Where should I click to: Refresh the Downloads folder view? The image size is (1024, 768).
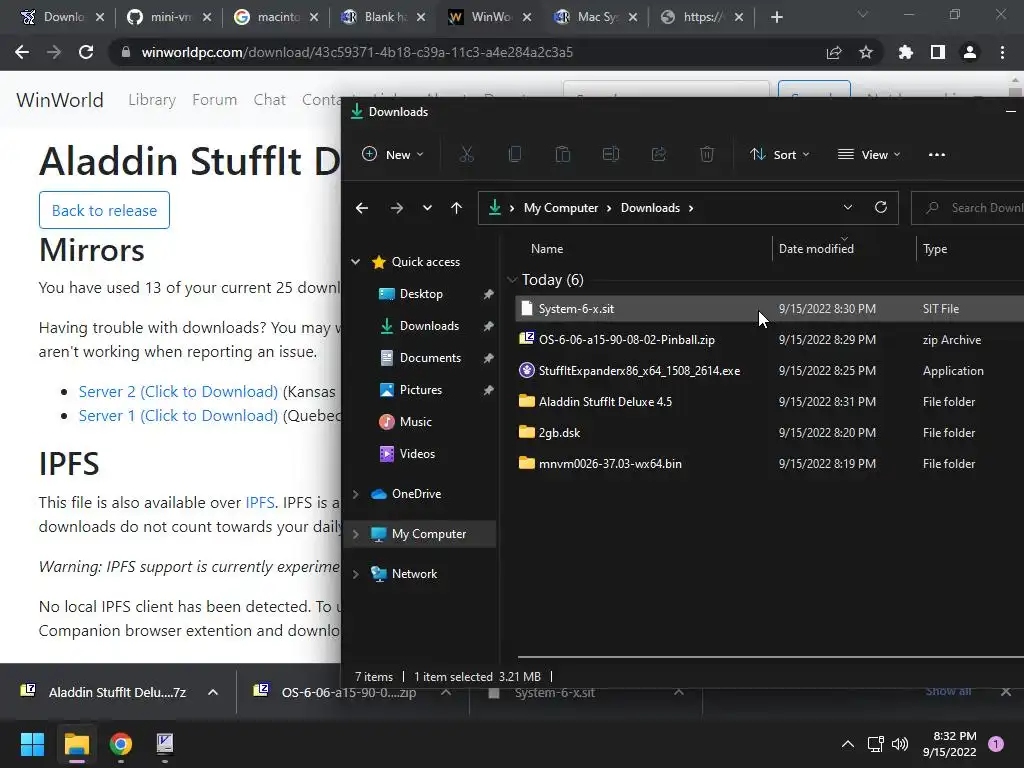point(880,208)
